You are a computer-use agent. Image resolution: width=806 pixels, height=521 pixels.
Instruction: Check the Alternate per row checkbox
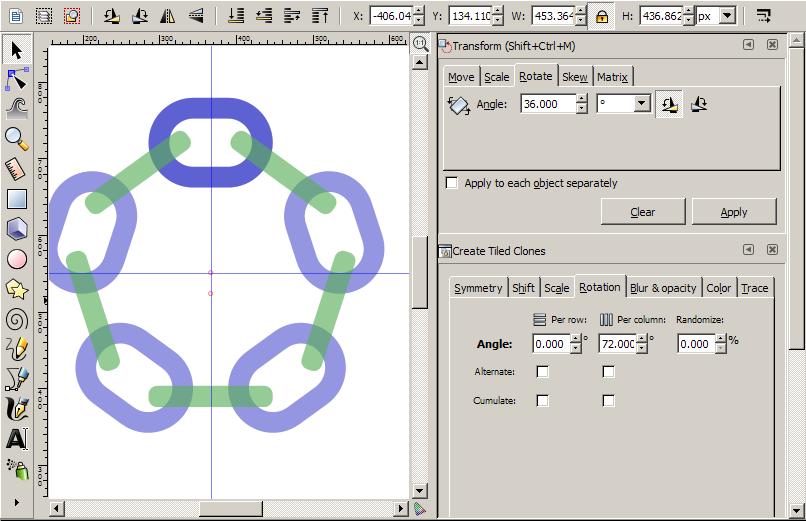pyautogui.click(x=542, y=372)
